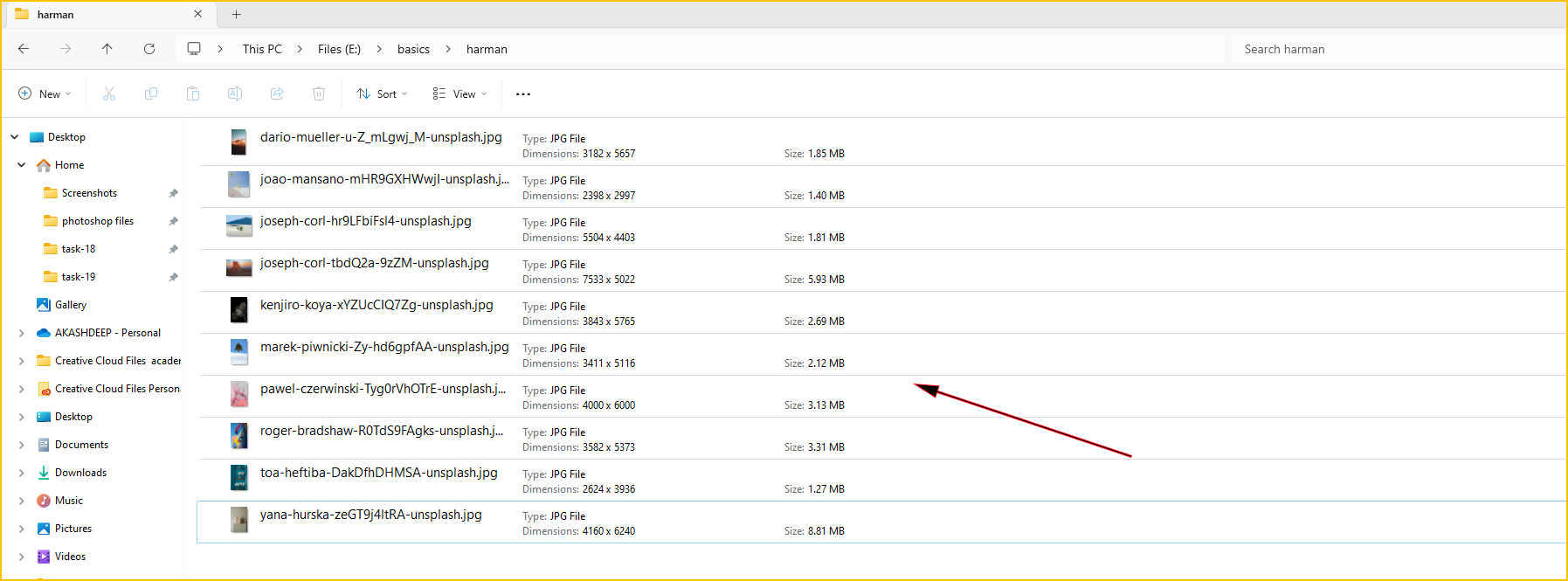Navigate back to the previous folder
Image resolution: width=1568 pixels, height=581 pixels.
(x=24, y=49)
